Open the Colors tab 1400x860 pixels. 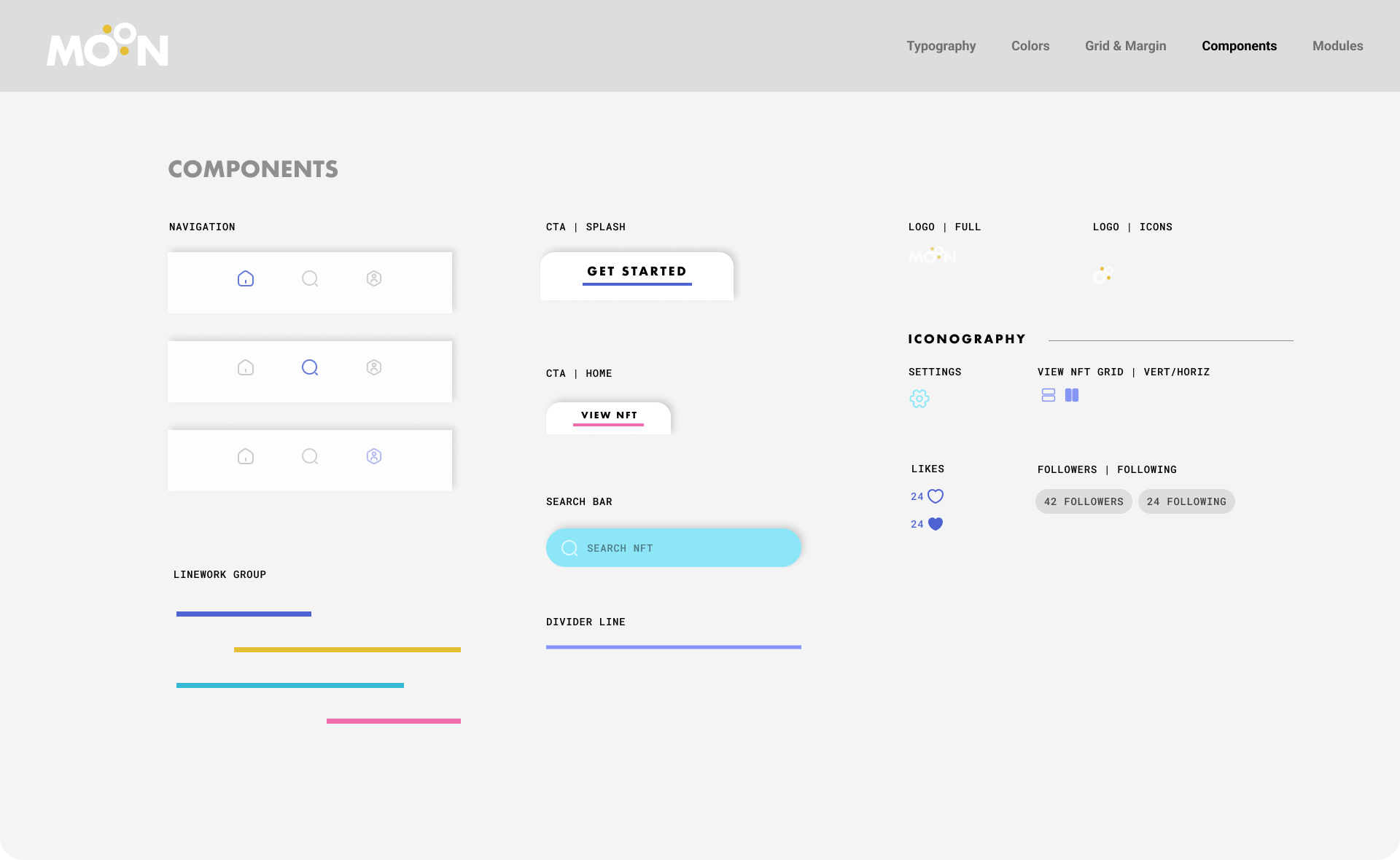point(1030,46)
